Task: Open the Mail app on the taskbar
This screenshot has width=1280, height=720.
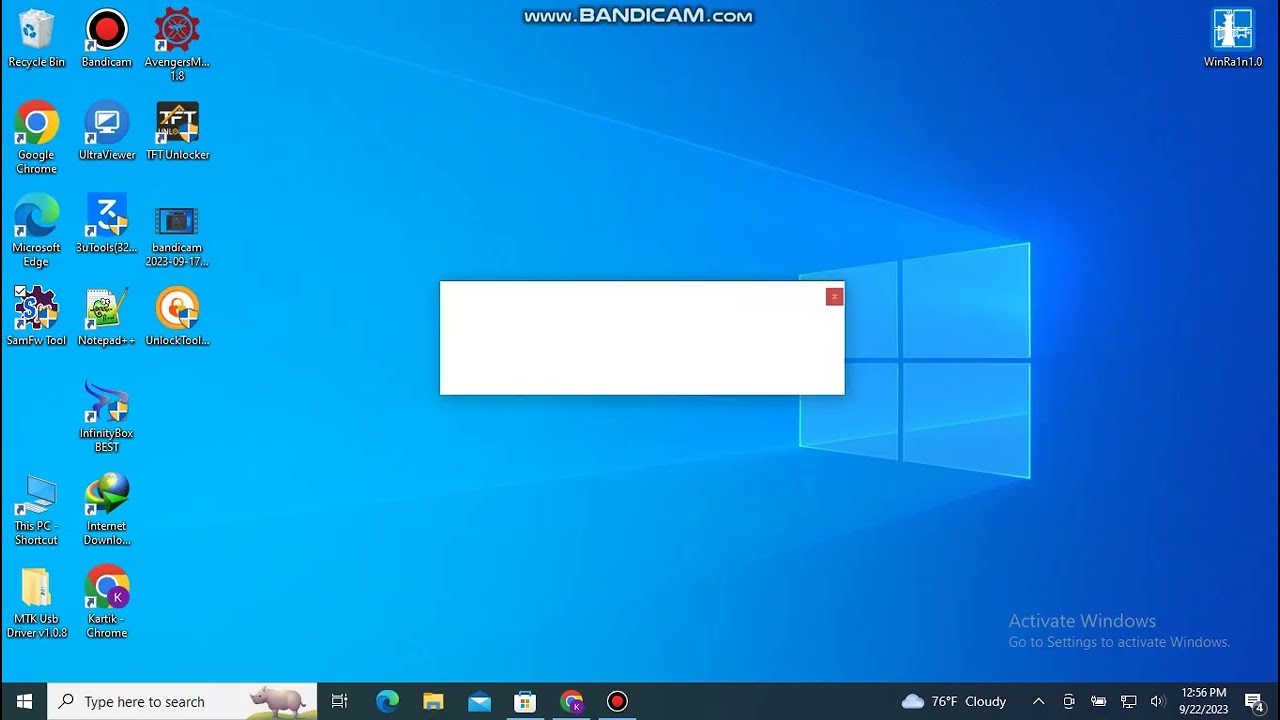Action: [479, 701]
